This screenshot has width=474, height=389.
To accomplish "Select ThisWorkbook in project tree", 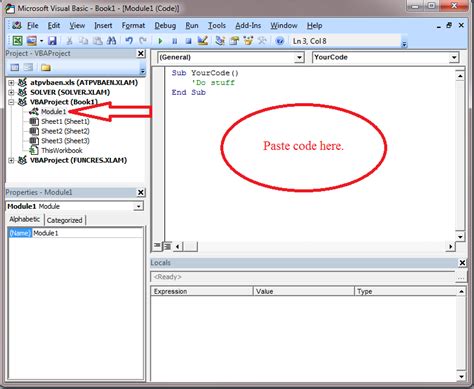I will [62, 150].
